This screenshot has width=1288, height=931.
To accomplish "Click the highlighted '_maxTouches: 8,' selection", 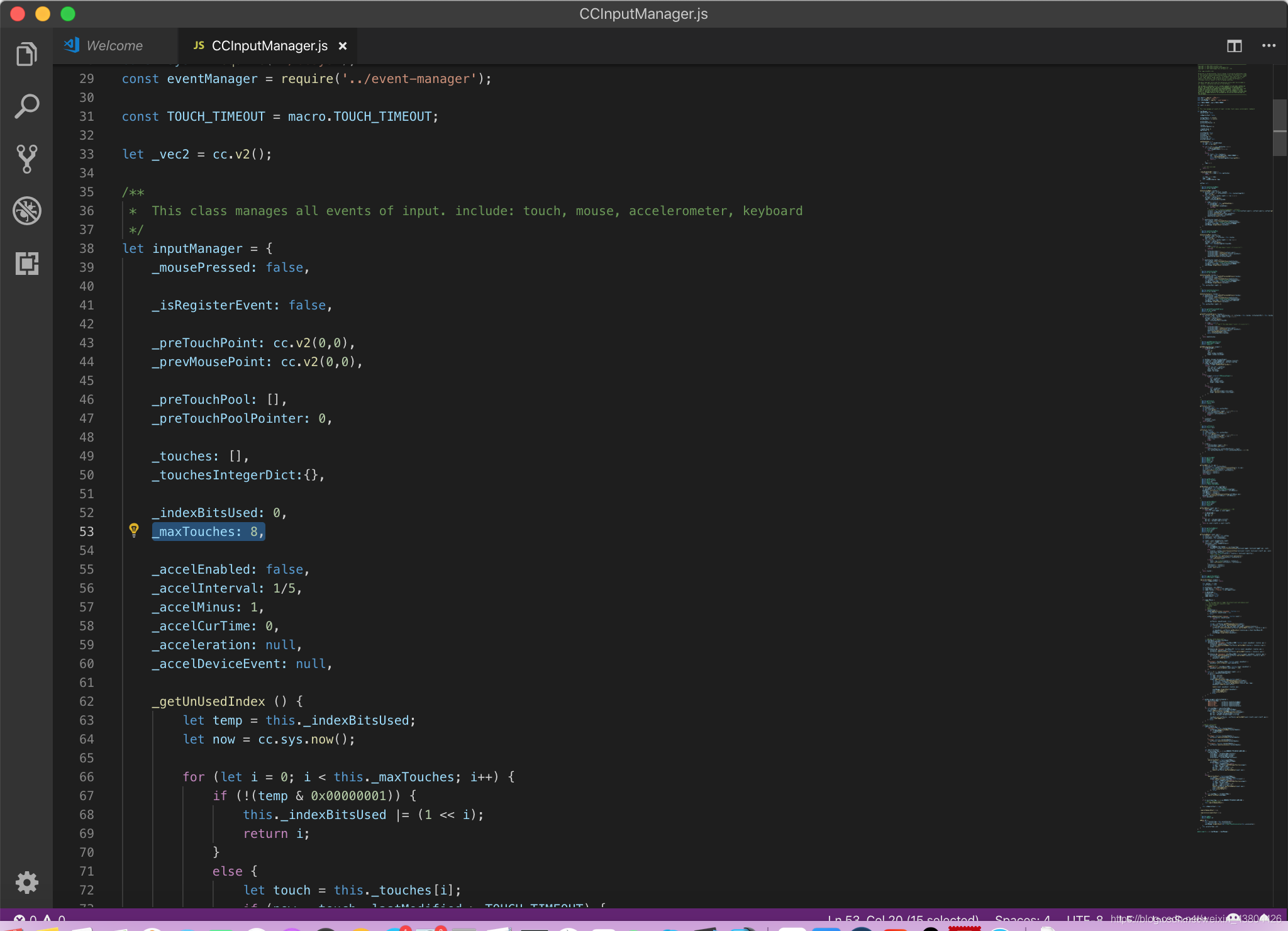I will point(208,532).
